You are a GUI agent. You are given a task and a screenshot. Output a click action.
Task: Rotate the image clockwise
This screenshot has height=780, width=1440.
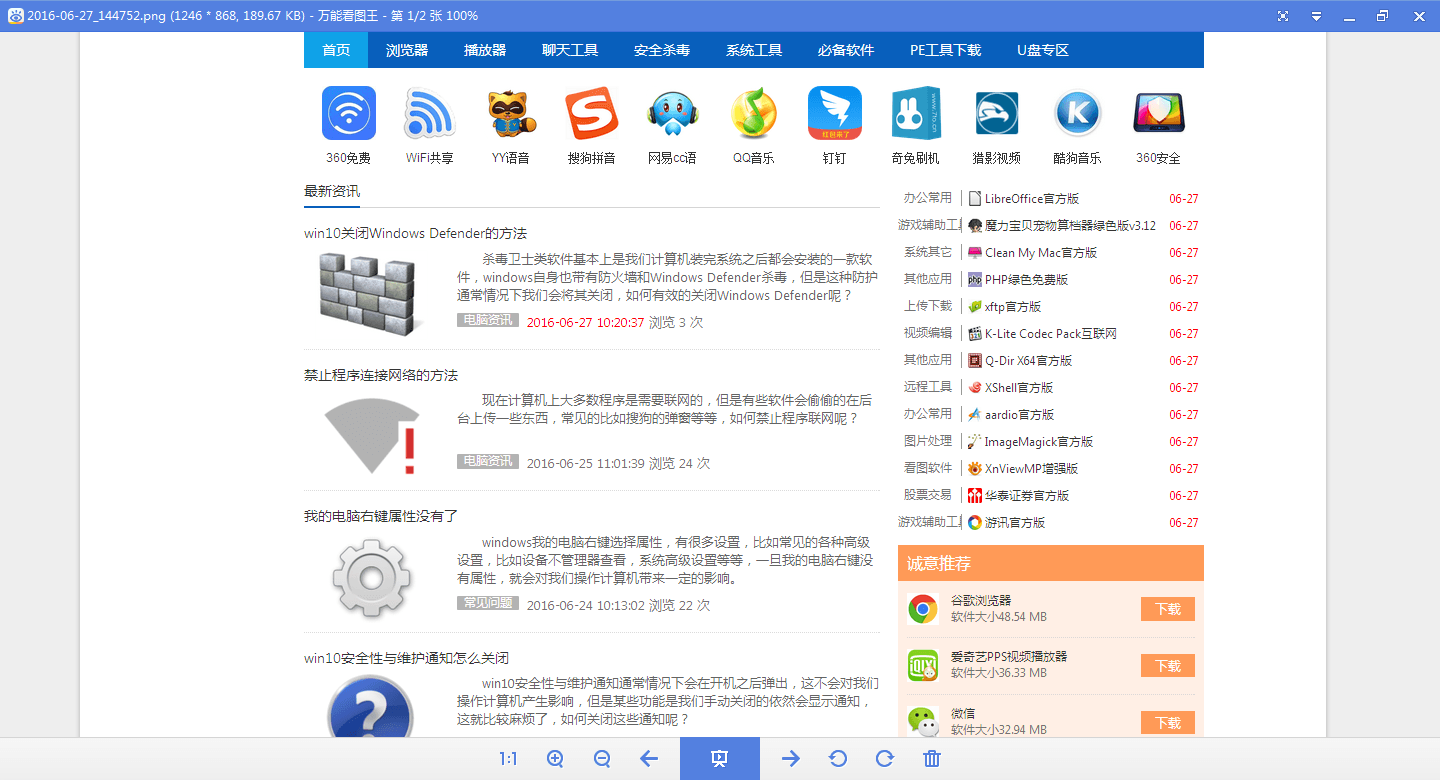[x=885, y=759]
